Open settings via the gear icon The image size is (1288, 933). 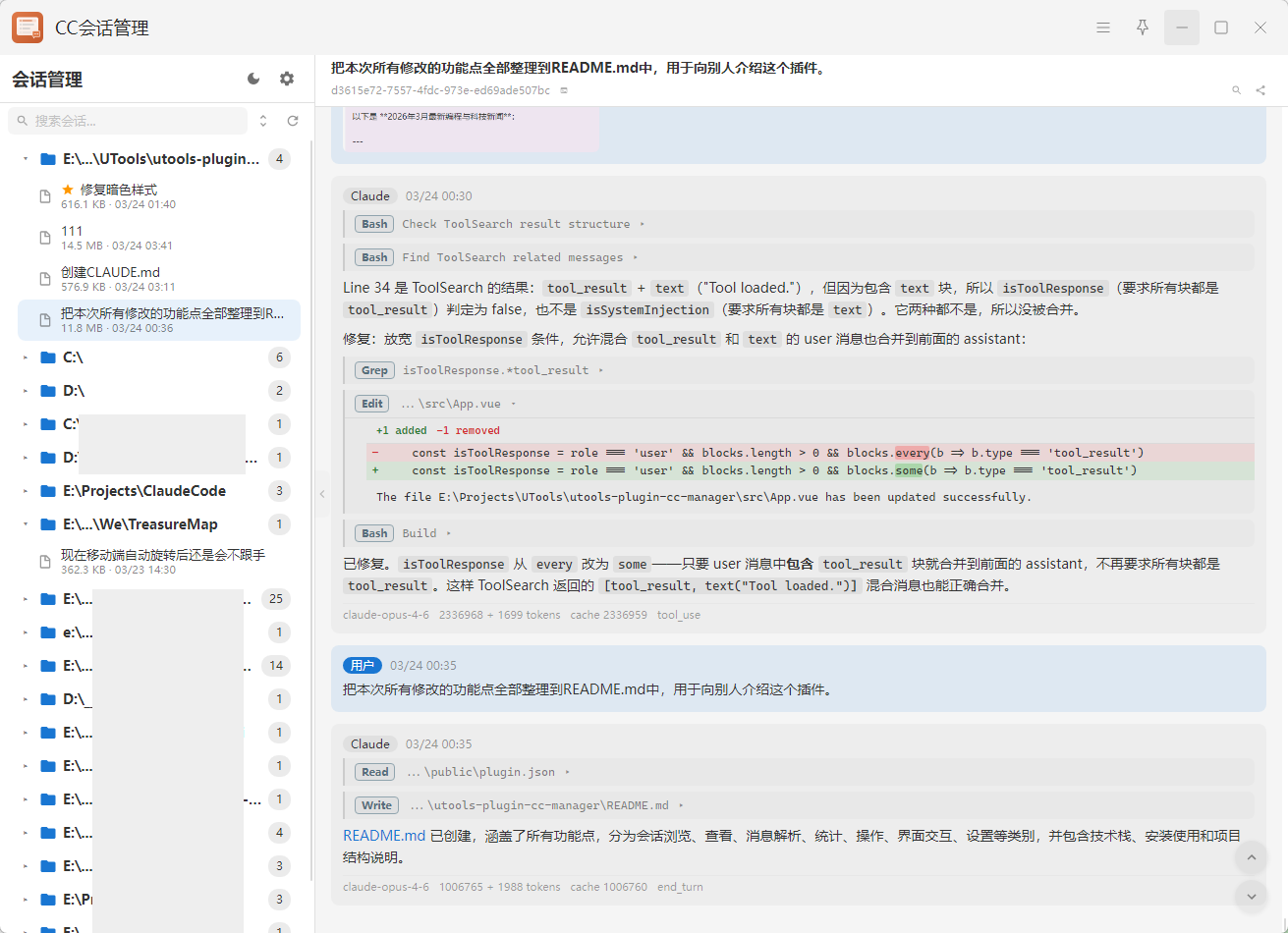[x=287, y=79]
